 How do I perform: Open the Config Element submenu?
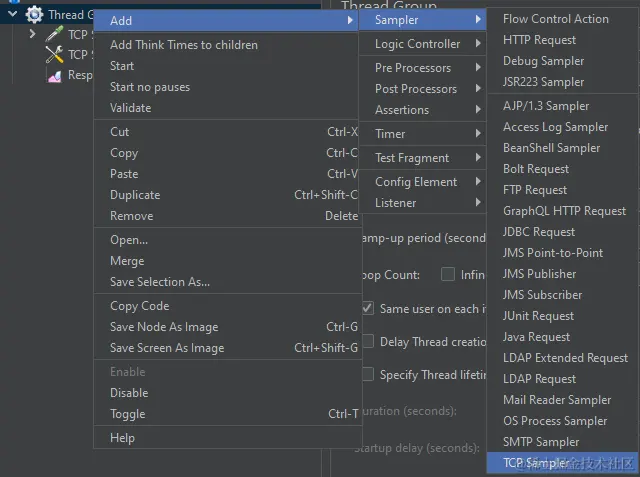point(416,182)
